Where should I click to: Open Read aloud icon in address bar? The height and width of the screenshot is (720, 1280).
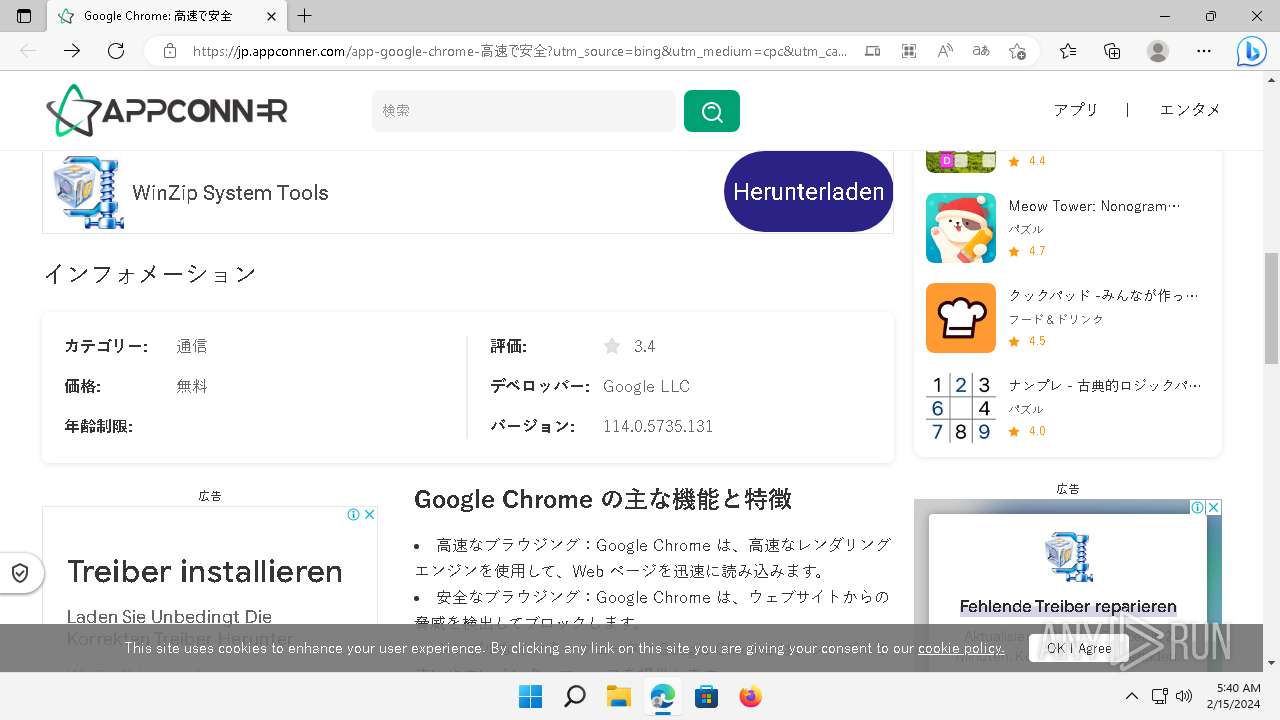pos(945,51)
